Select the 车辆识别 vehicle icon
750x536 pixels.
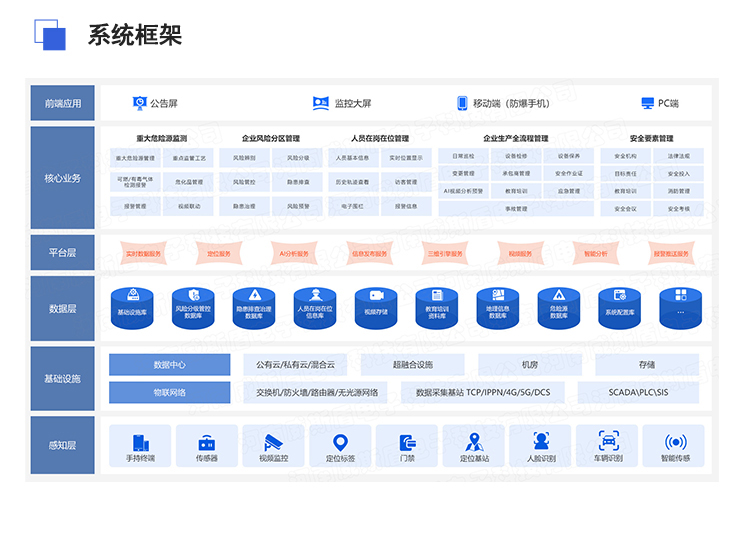coord(608,441)
